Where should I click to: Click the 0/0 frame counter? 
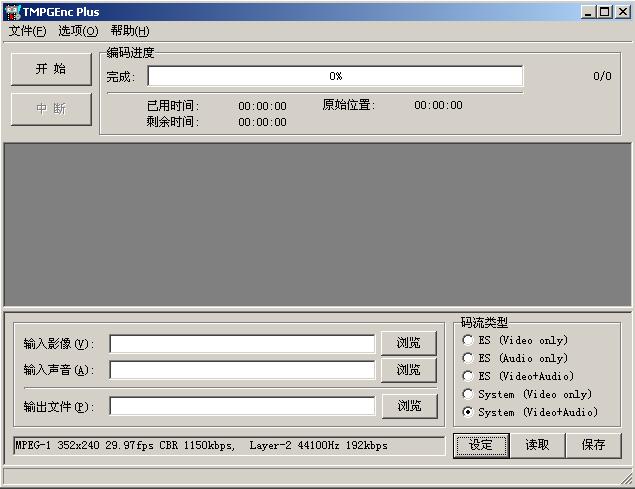602,76
